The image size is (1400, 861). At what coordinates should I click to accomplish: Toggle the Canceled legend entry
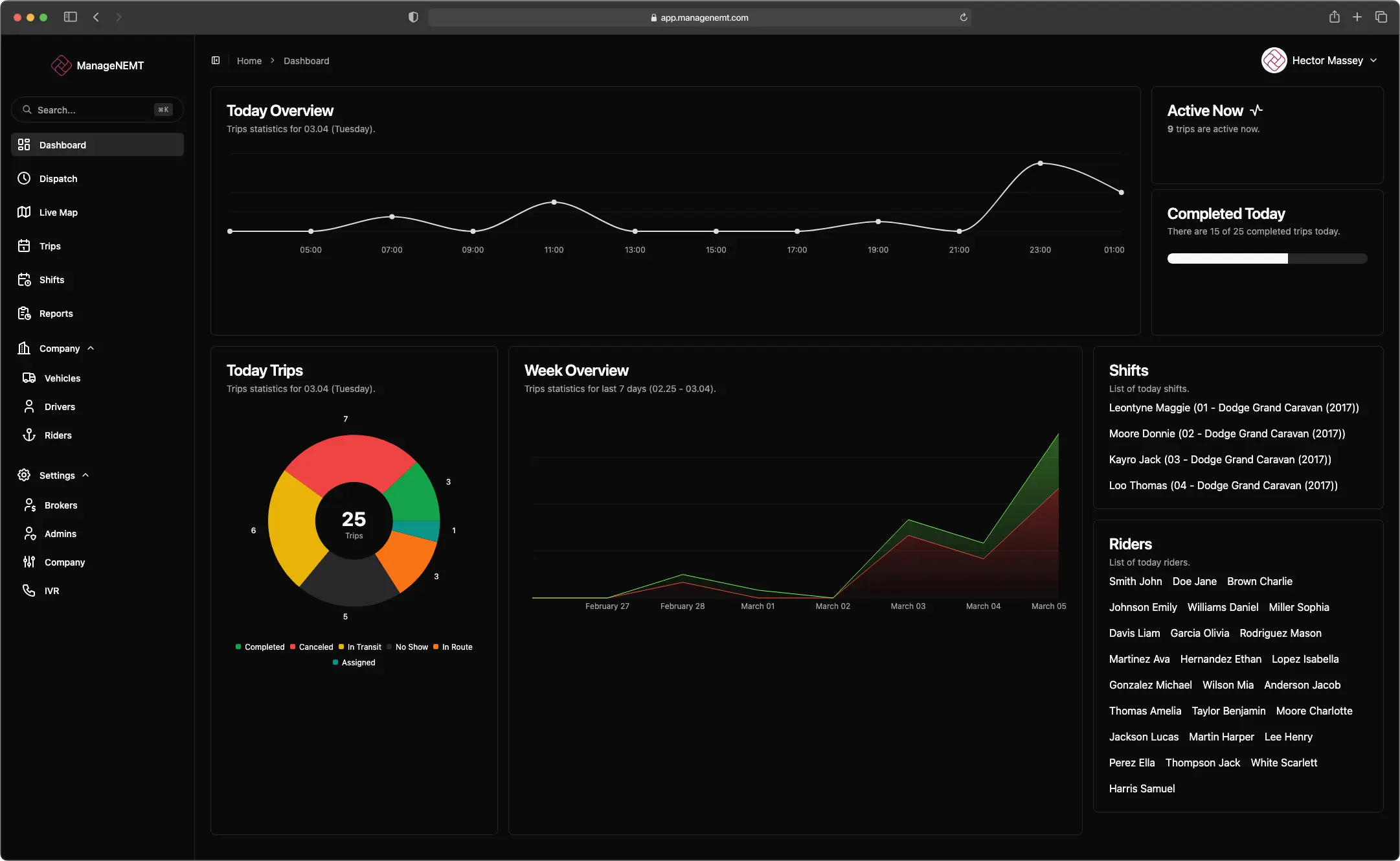(x=312, y=647)
